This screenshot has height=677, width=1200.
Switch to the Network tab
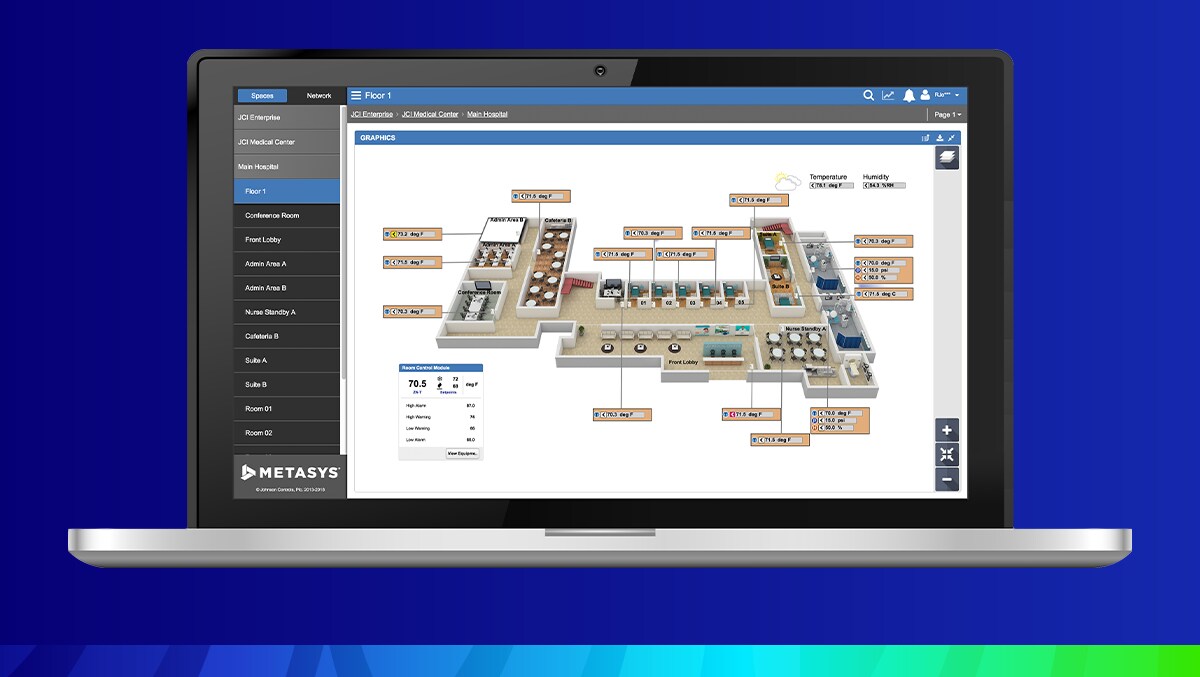[319, 96]
